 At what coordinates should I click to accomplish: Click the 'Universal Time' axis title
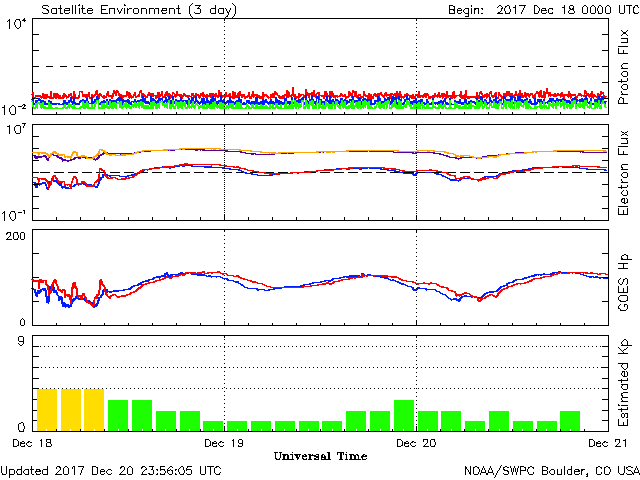(x=320, y=456)
